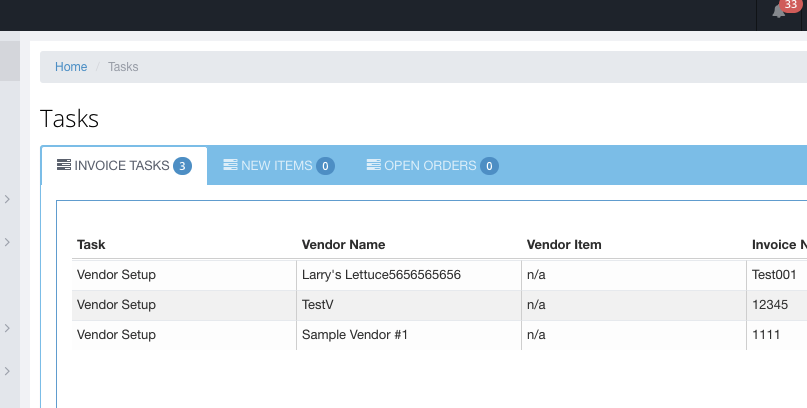Expand the first sidebar chevron
The height and width of the screenshot is (408, 807).
coord(7,199)
